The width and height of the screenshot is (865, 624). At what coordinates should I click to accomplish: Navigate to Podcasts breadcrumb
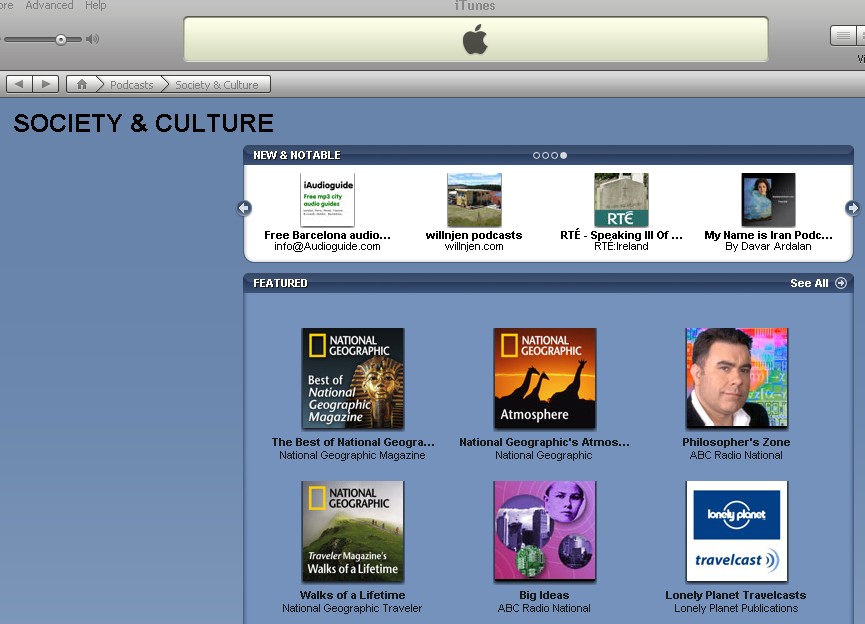pyautogui.click(x=131, y=85)
